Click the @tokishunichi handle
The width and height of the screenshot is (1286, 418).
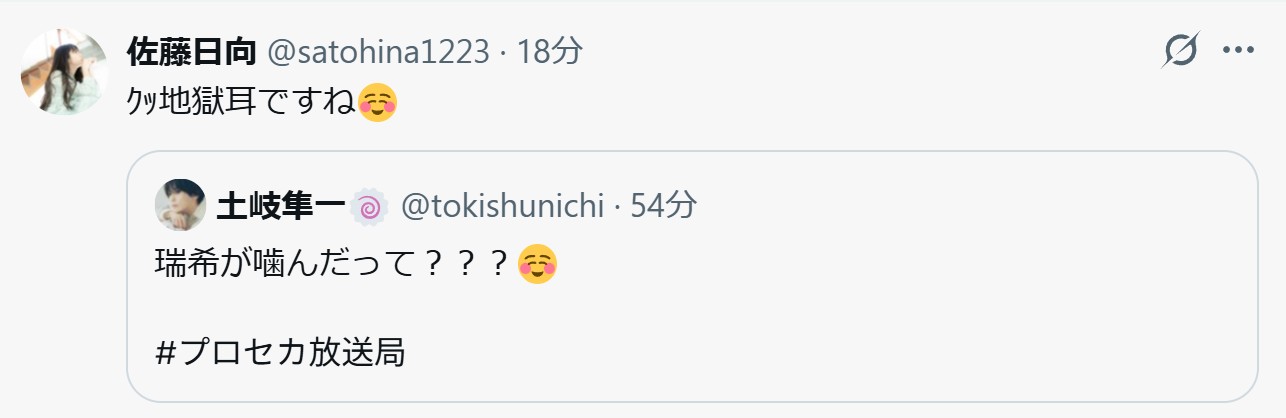tap(502, 206)
